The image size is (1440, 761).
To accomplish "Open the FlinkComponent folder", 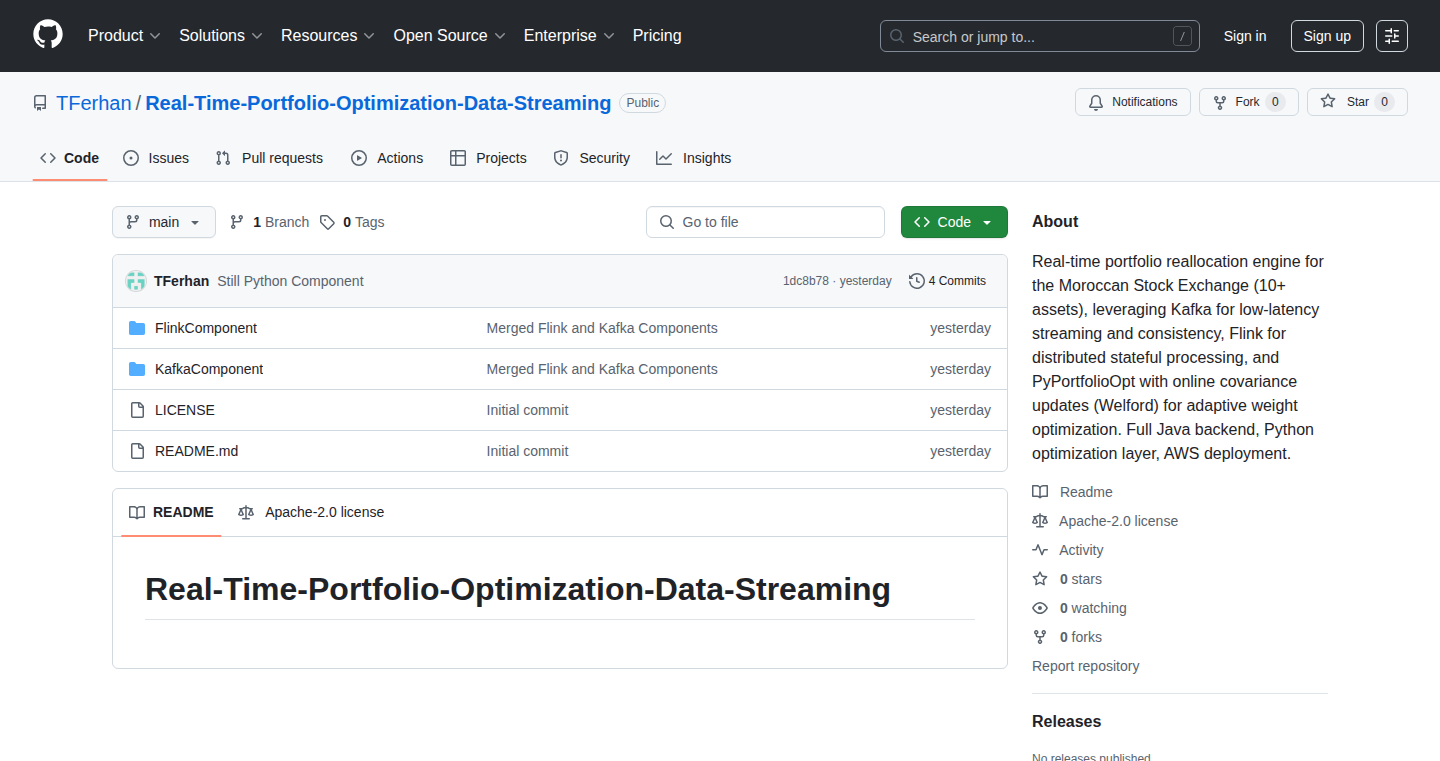I will pyautogui.click(x=206, y=328).
